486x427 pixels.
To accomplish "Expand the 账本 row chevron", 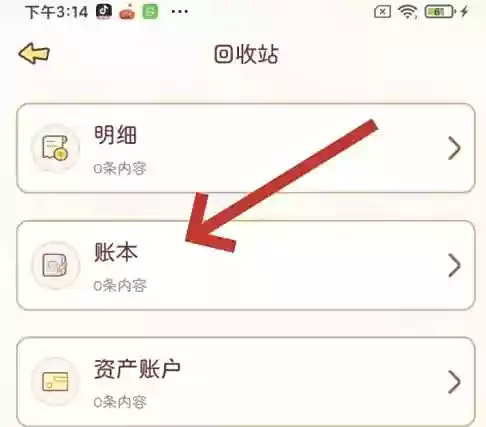I will pyautogui.click(x=454, y=265).
